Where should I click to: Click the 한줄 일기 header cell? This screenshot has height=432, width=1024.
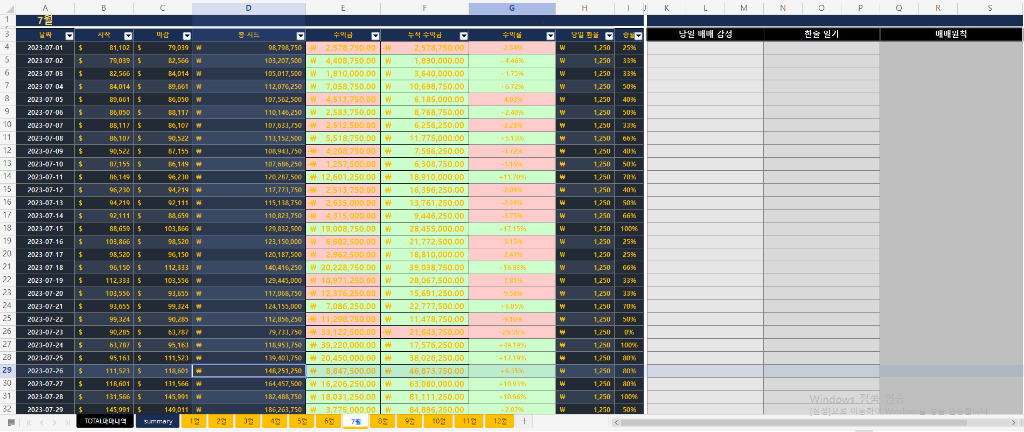click(822, 34)
